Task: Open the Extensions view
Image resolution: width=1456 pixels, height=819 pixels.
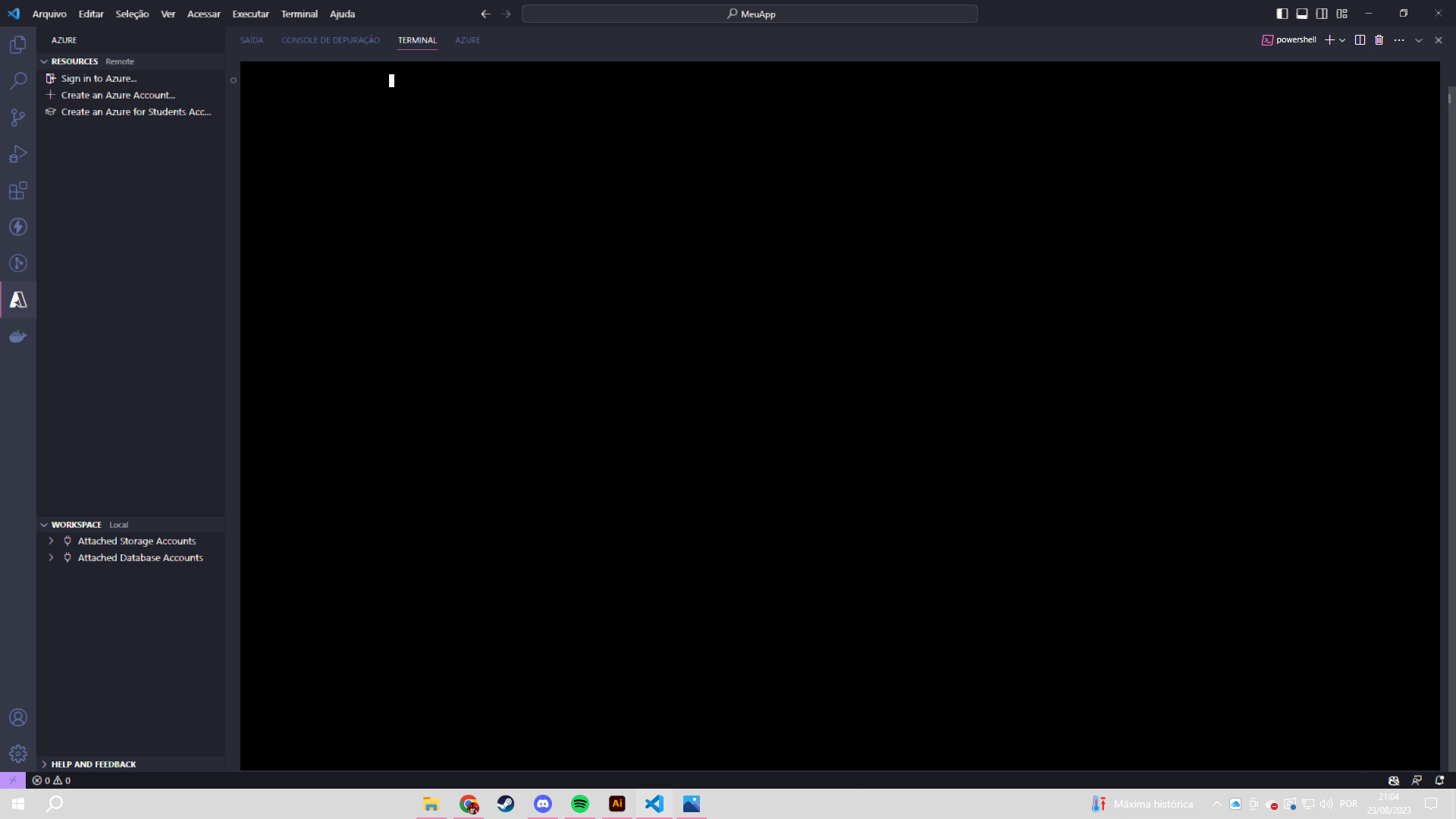Action: tap(17, 190)
